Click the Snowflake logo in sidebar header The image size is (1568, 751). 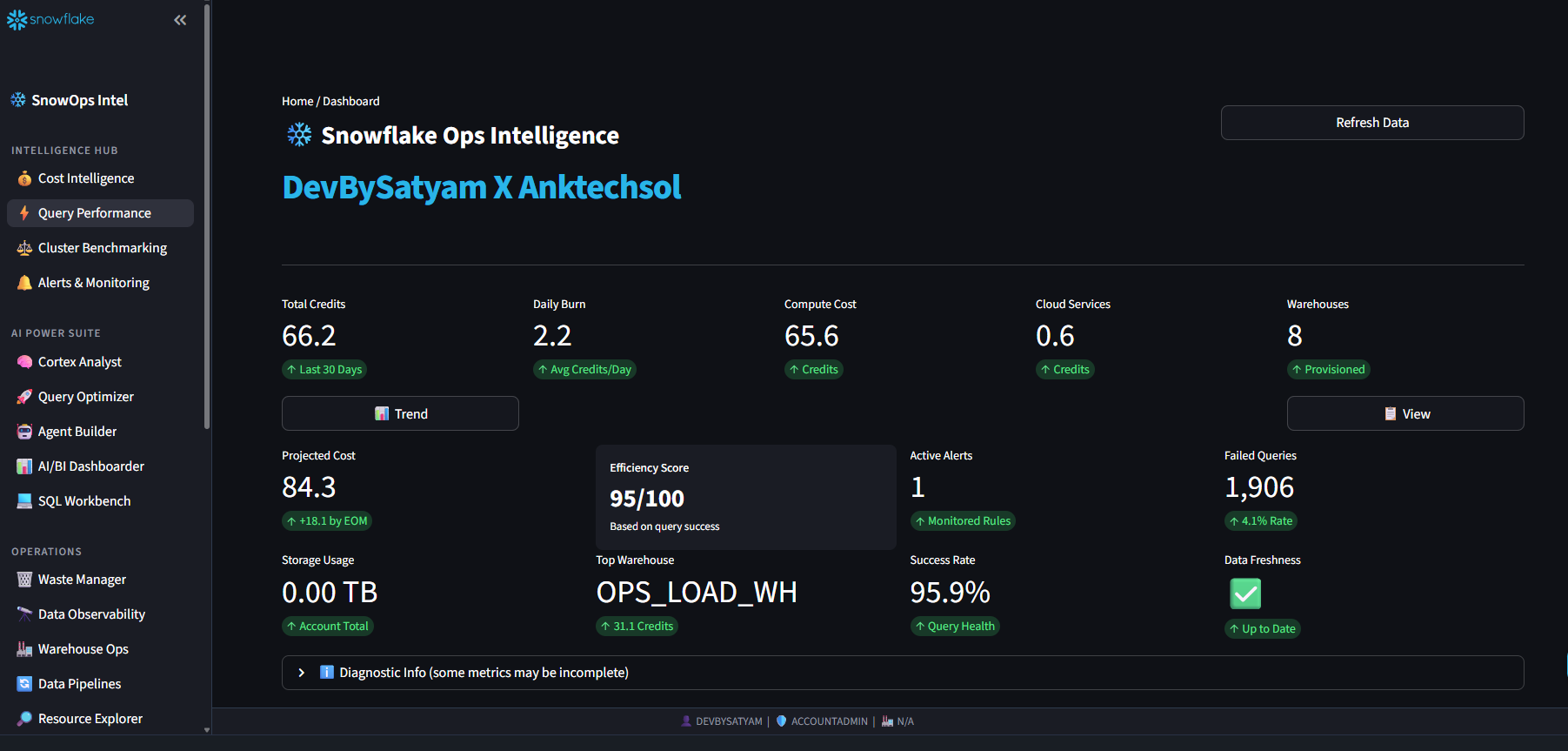[50, 19]
